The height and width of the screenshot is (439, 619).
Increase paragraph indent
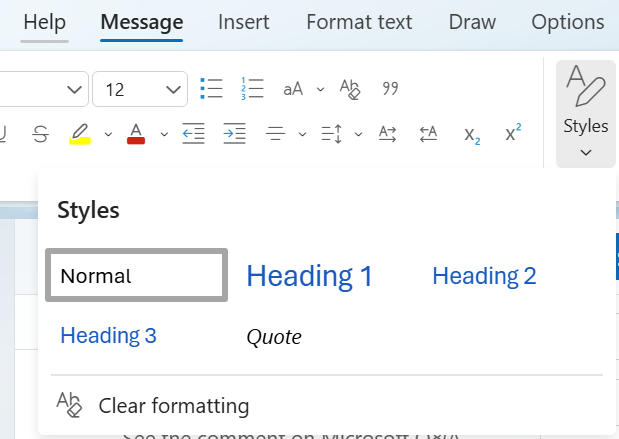pyautogui.click(x=234, y=133)
